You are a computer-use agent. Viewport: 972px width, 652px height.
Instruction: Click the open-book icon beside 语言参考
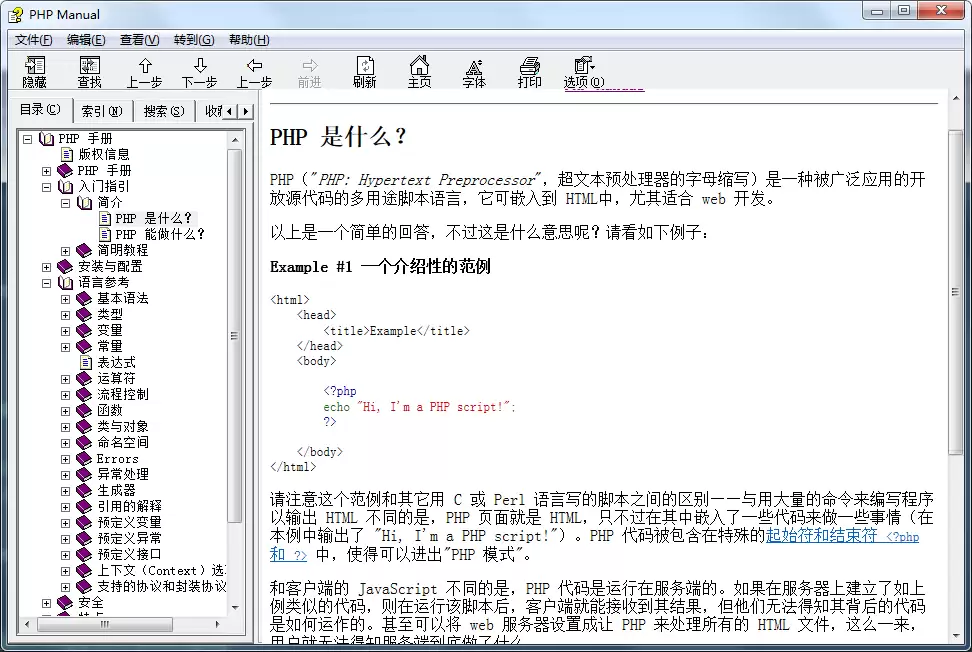click(65, 283)
